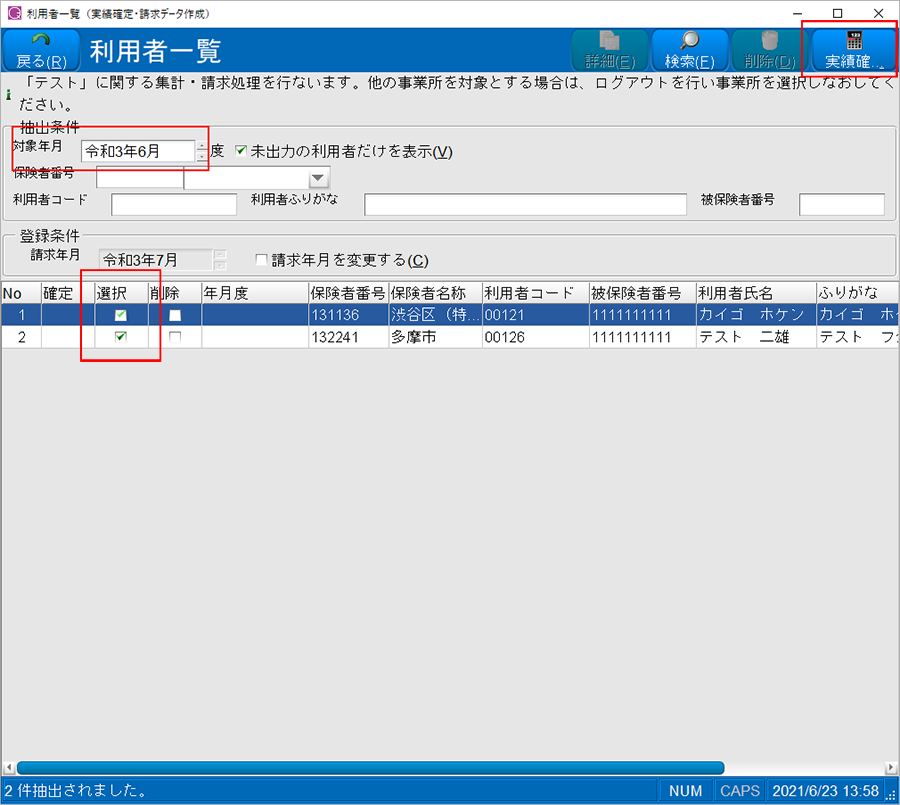Toggle 未出力の利用者だけを表示 checkbox
The height and width of the screenshot is (805, 900).
pyautogui.click(x=240, y=151)
